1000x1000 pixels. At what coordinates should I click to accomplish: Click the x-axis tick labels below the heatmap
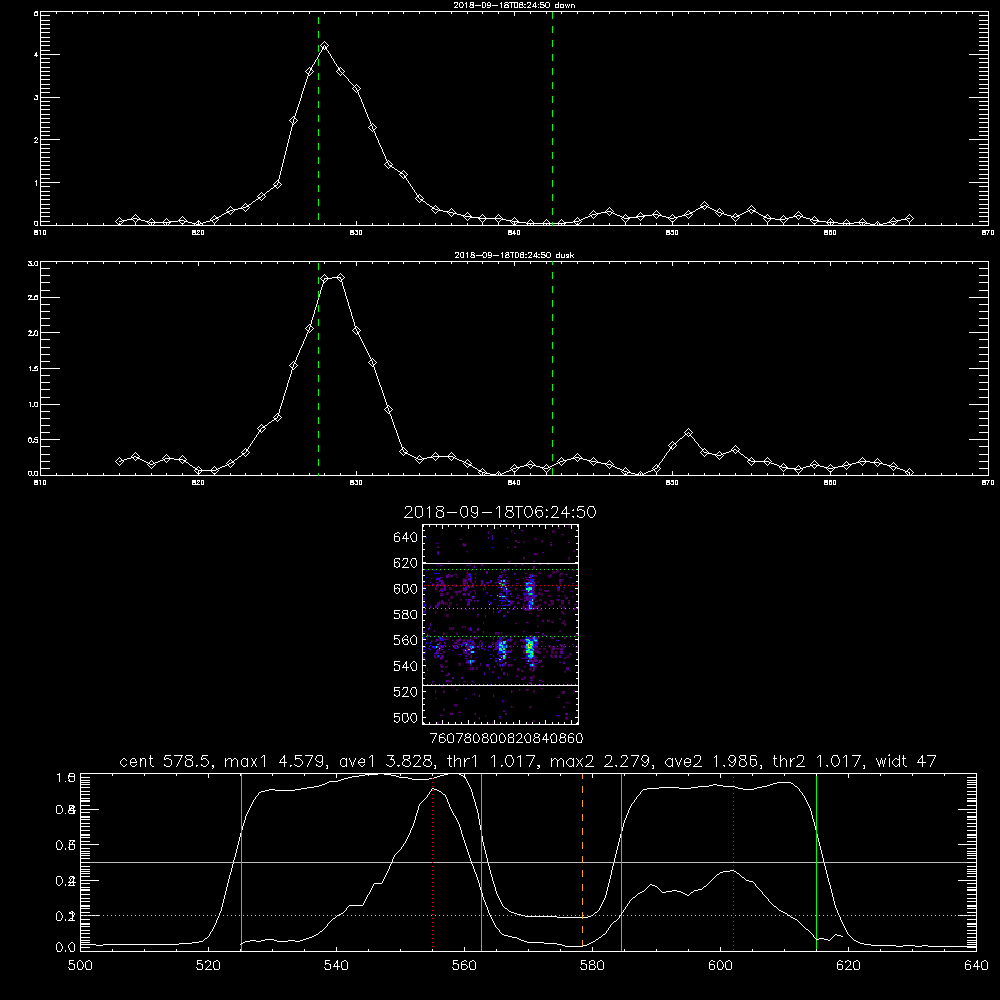click(507, 739)
